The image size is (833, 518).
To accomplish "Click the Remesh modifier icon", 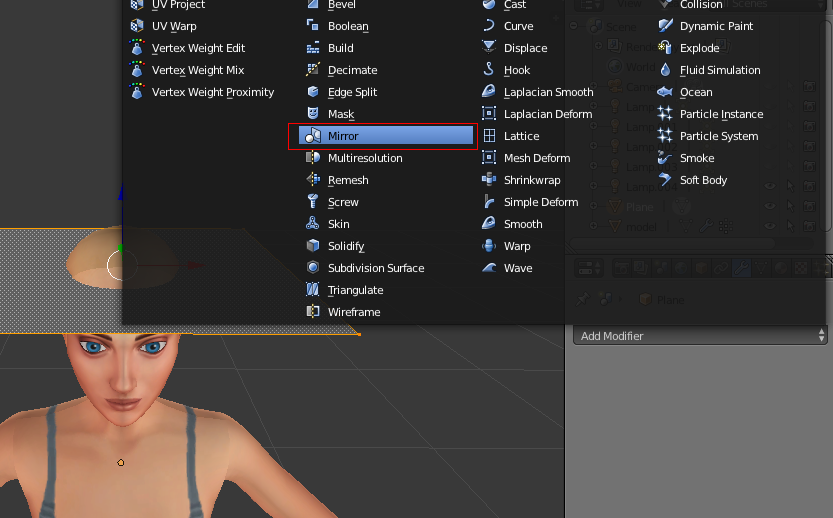I will (x=313, y=180).
